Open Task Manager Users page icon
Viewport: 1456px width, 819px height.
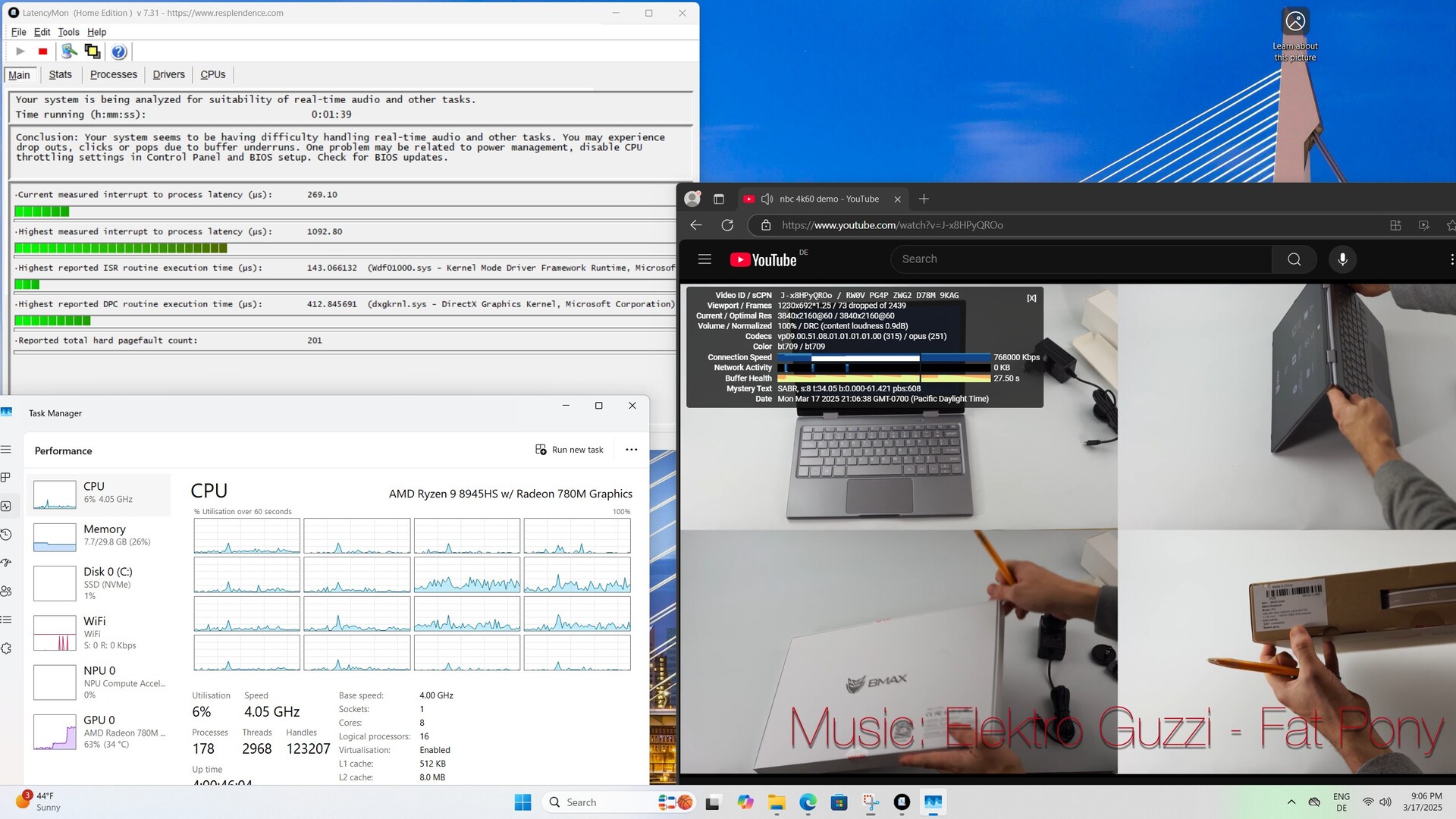tap(6, 591)
